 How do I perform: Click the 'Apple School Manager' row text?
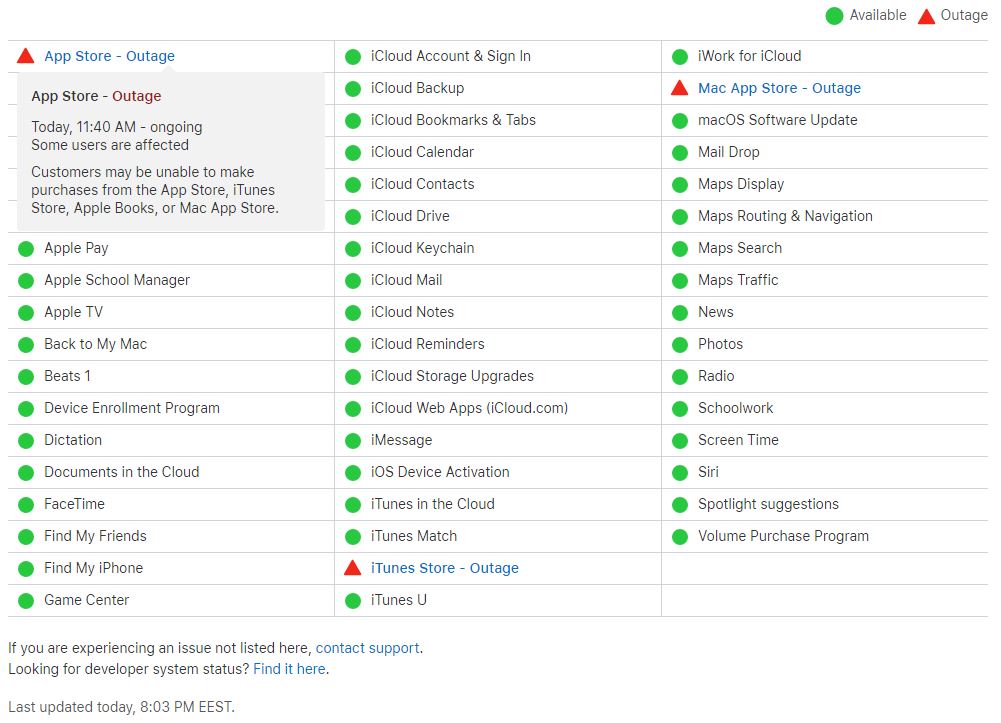coord(117,280)
